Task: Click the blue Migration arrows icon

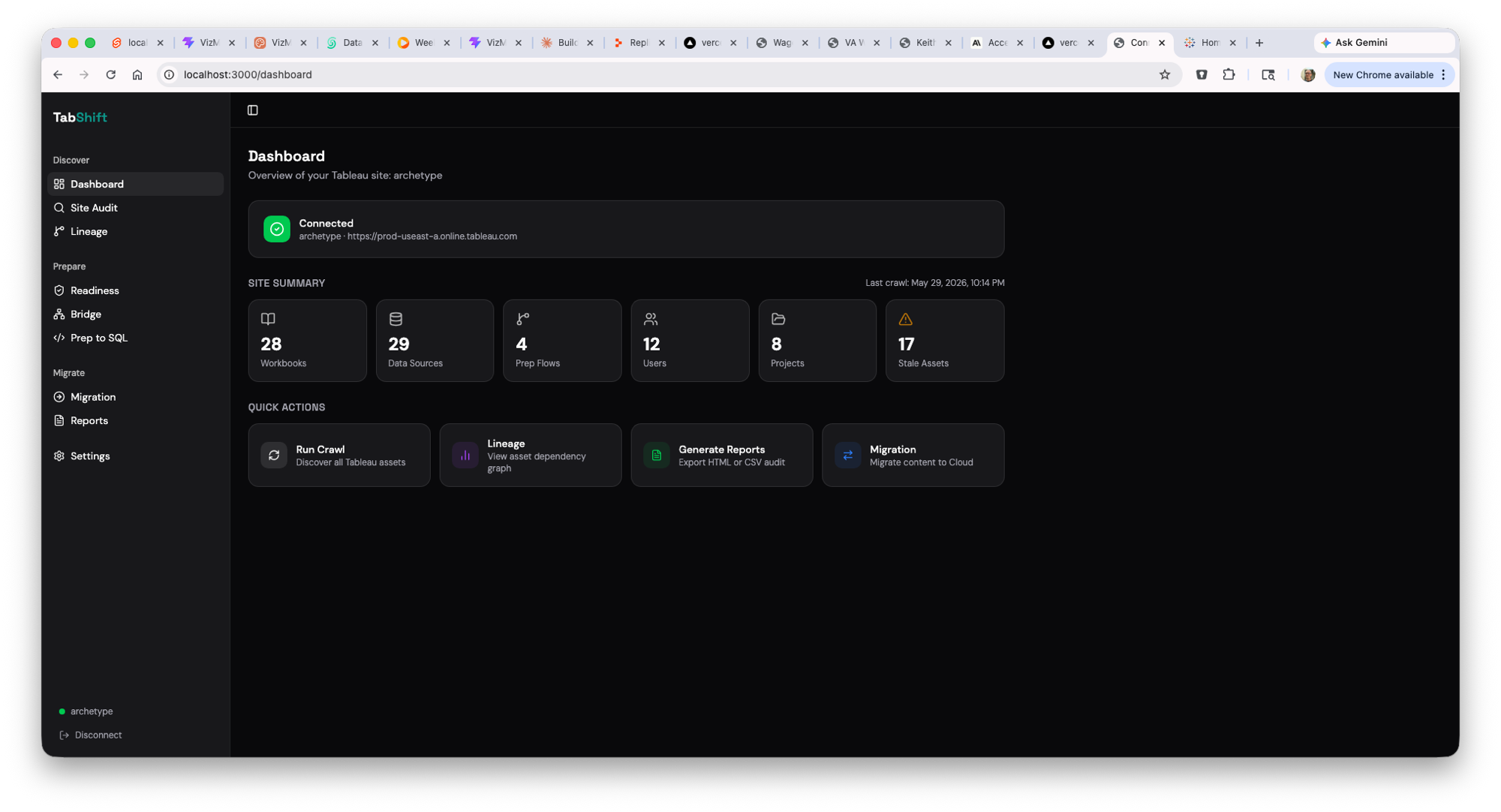Action: click(848, 455)
